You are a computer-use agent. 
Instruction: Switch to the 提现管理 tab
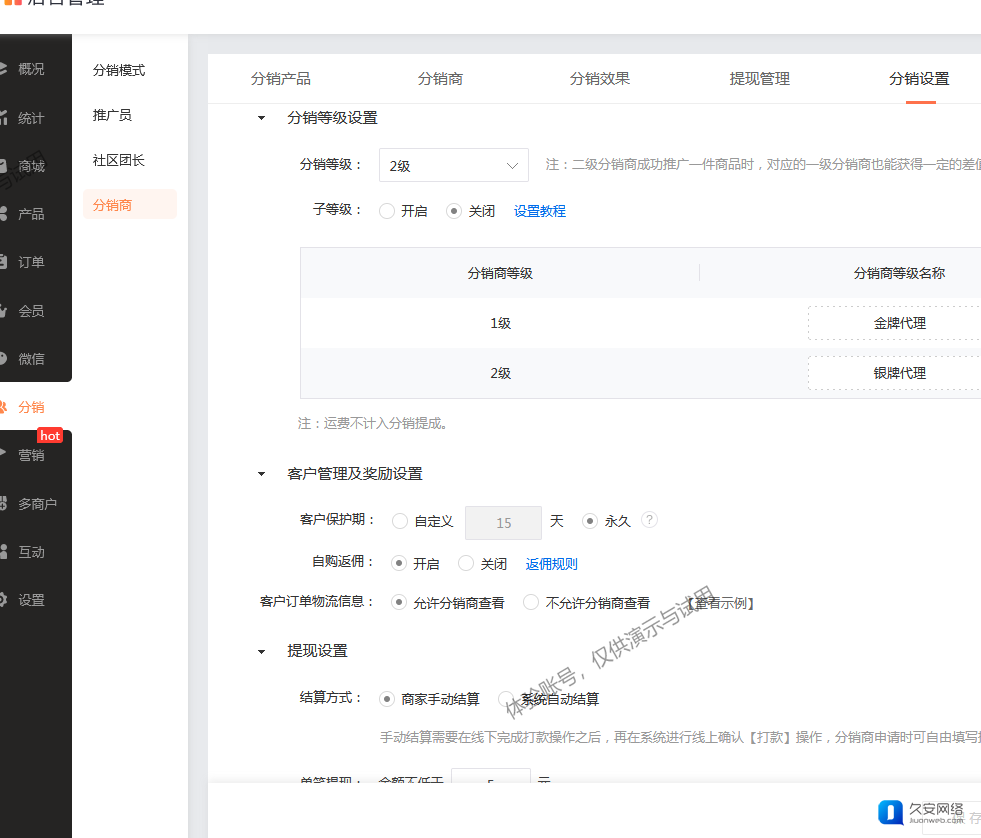tap(760, 79)
